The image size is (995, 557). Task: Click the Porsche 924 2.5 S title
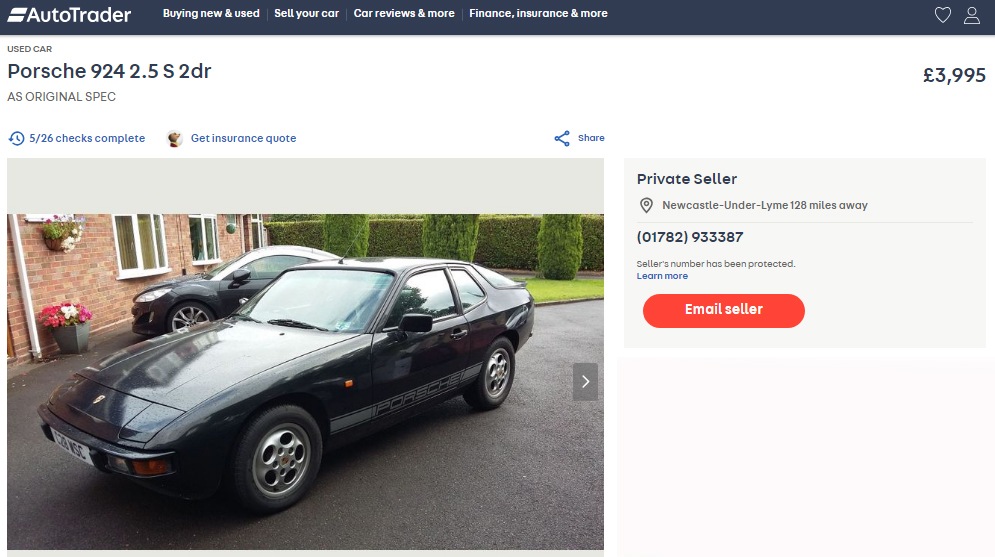pyautogui.click(x=109, y=71)
